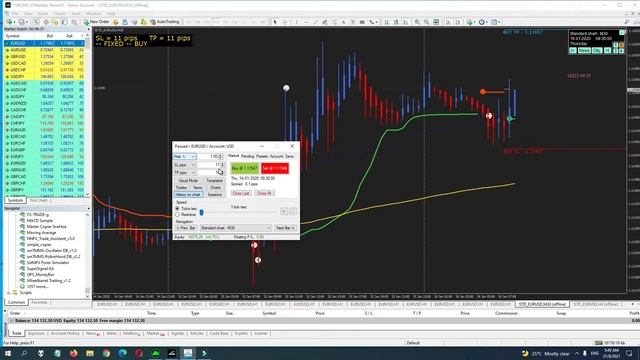
Task: Open the TP pips dropdown
Action: pos(184,173)
